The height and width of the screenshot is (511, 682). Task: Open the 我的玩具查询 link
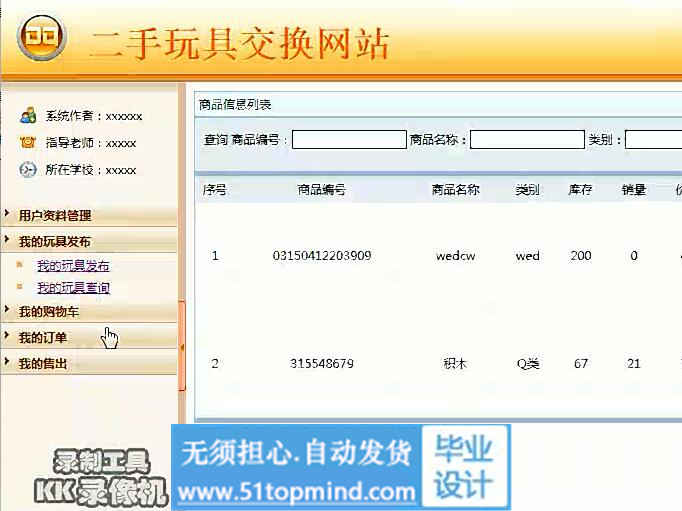[x=73, y=288]
